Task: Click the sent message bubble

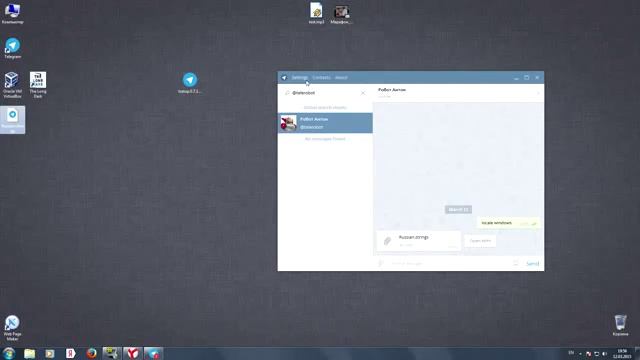Action: 508,223
